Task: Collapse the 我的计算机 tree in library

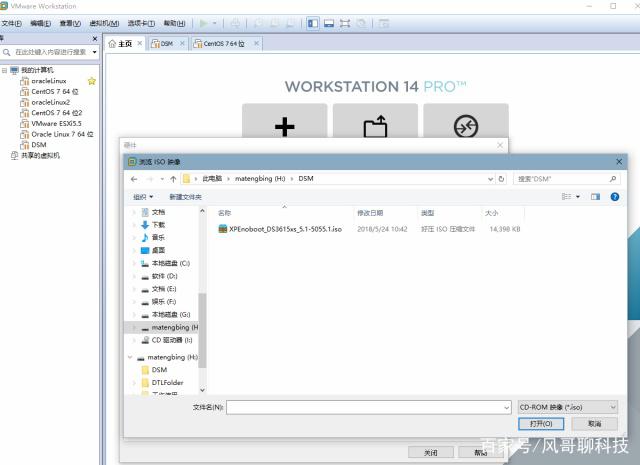Action: [5, 70]
